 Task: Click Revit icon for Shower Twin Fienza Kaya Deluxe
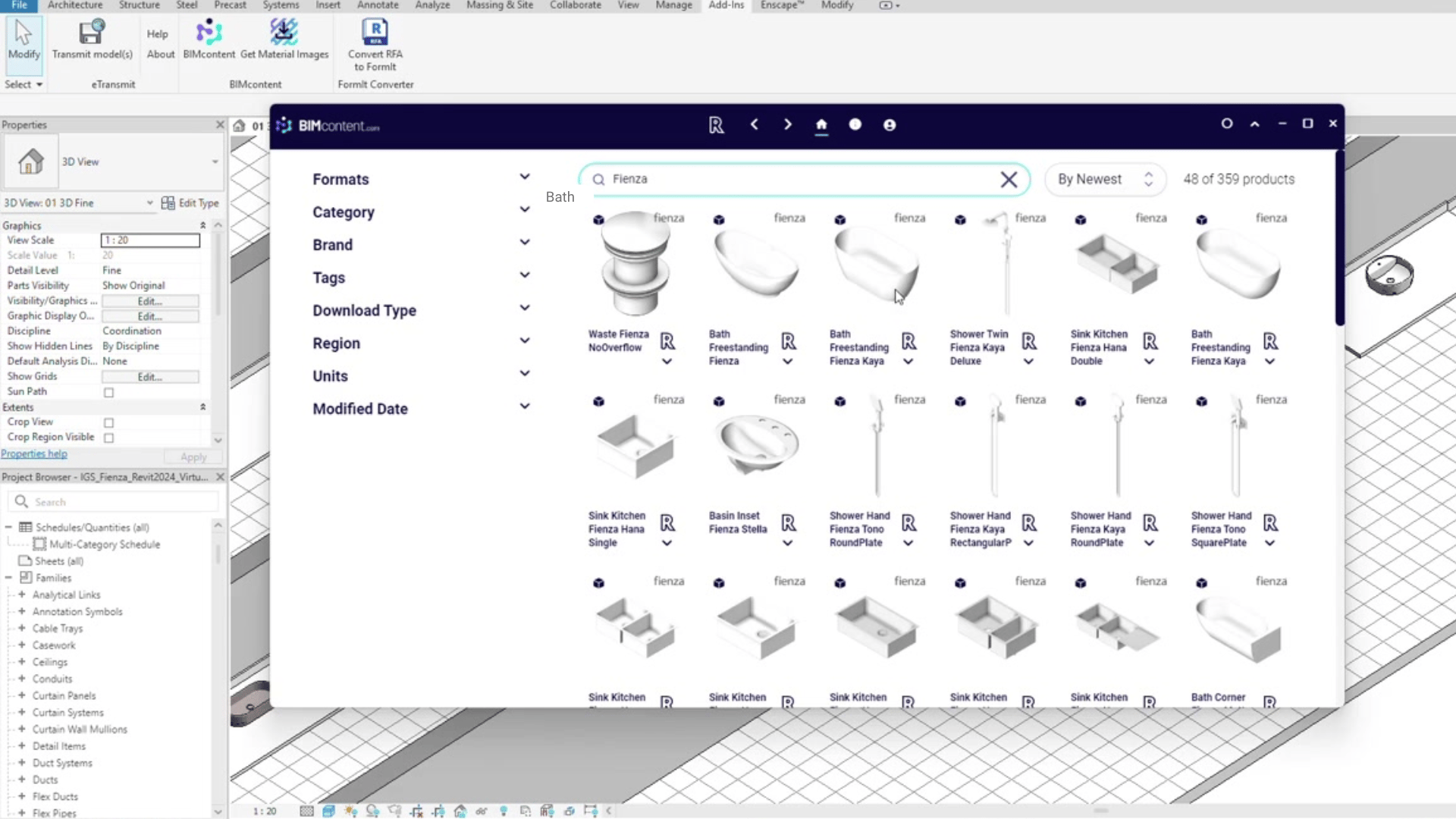tap(1029, 341)
